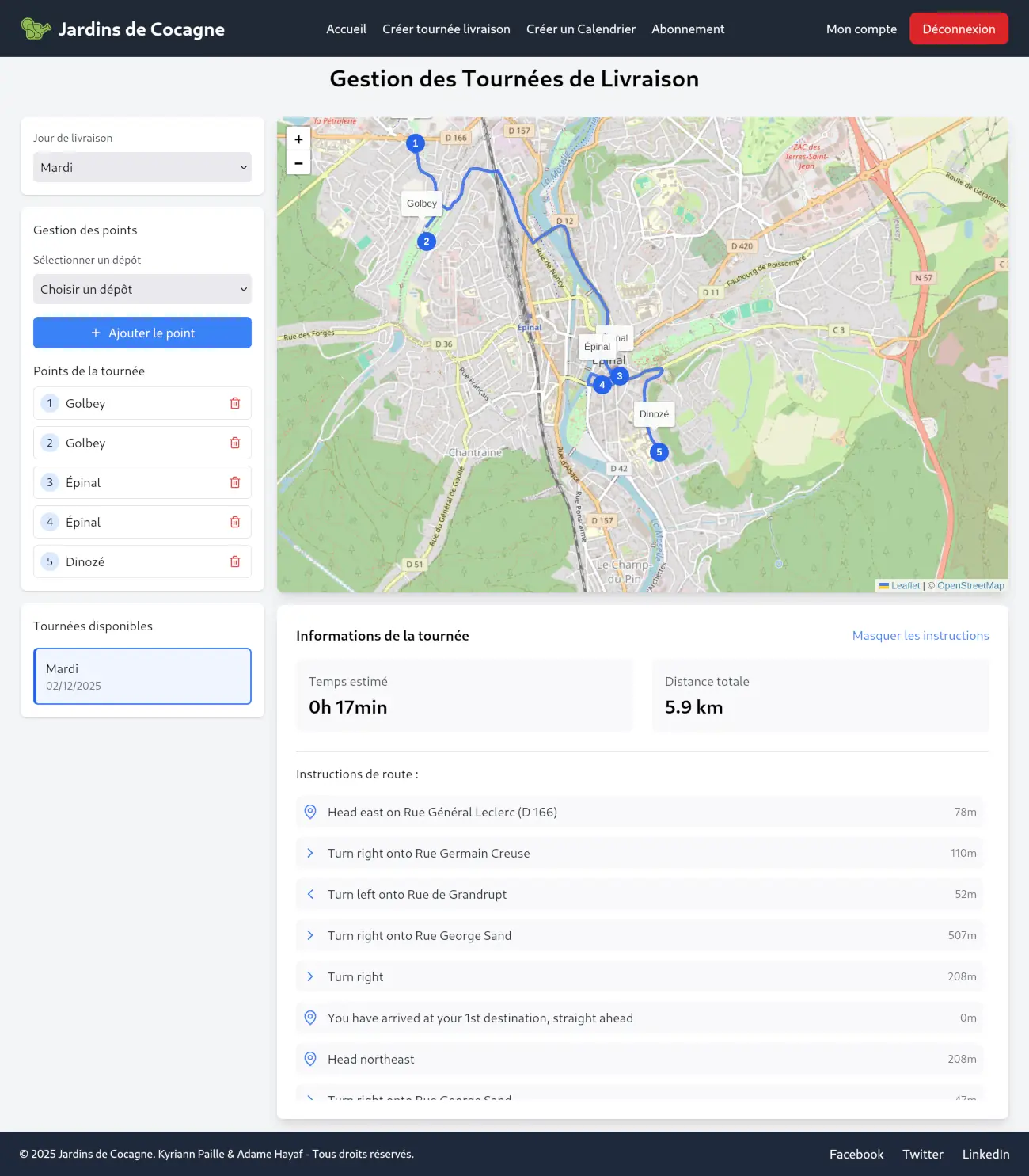
Task: Open Créer un Calendrier in navigation
Action: tap(581, 29)
